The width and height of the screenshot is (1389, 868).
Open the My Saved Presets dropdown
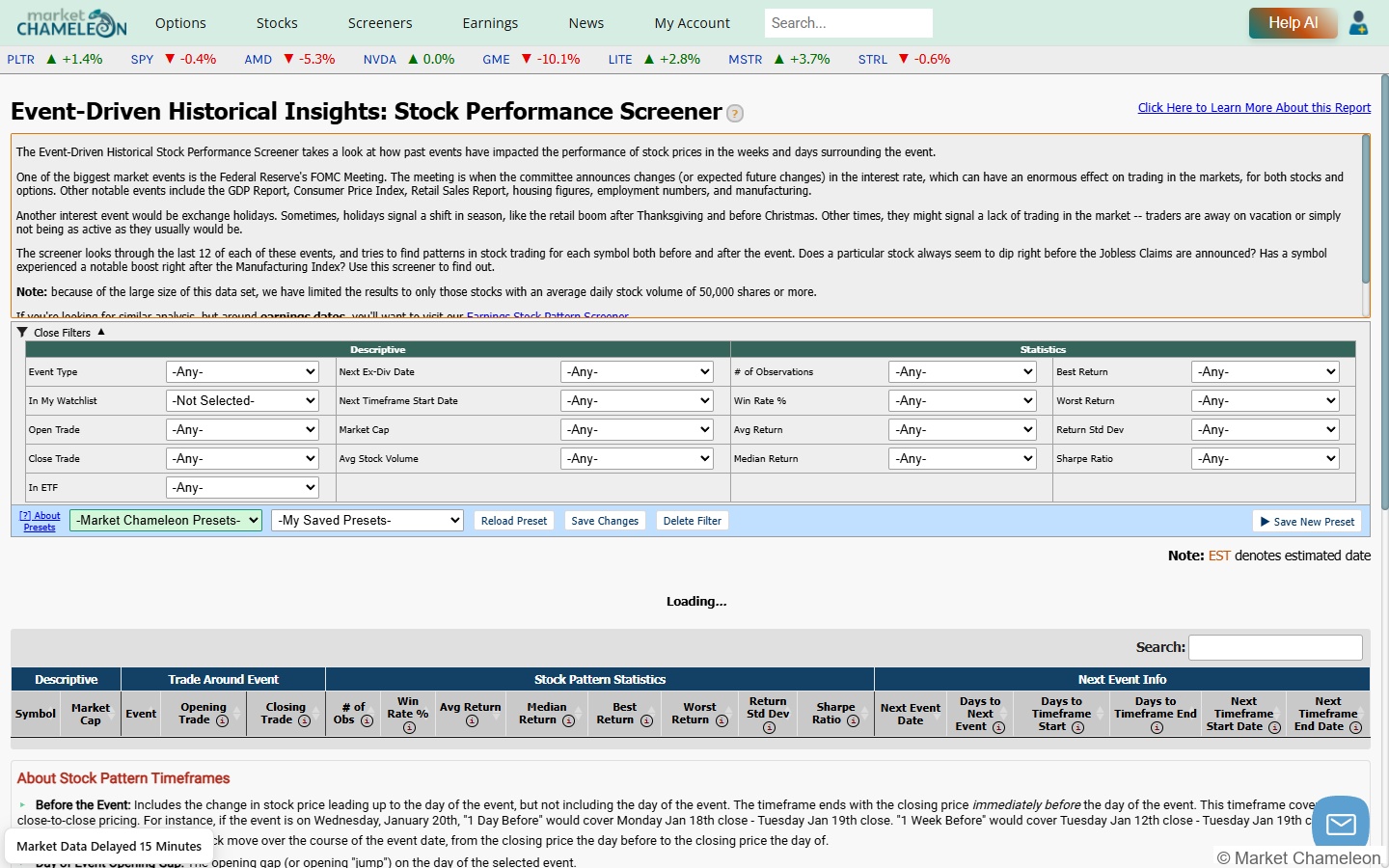(368, 520)
